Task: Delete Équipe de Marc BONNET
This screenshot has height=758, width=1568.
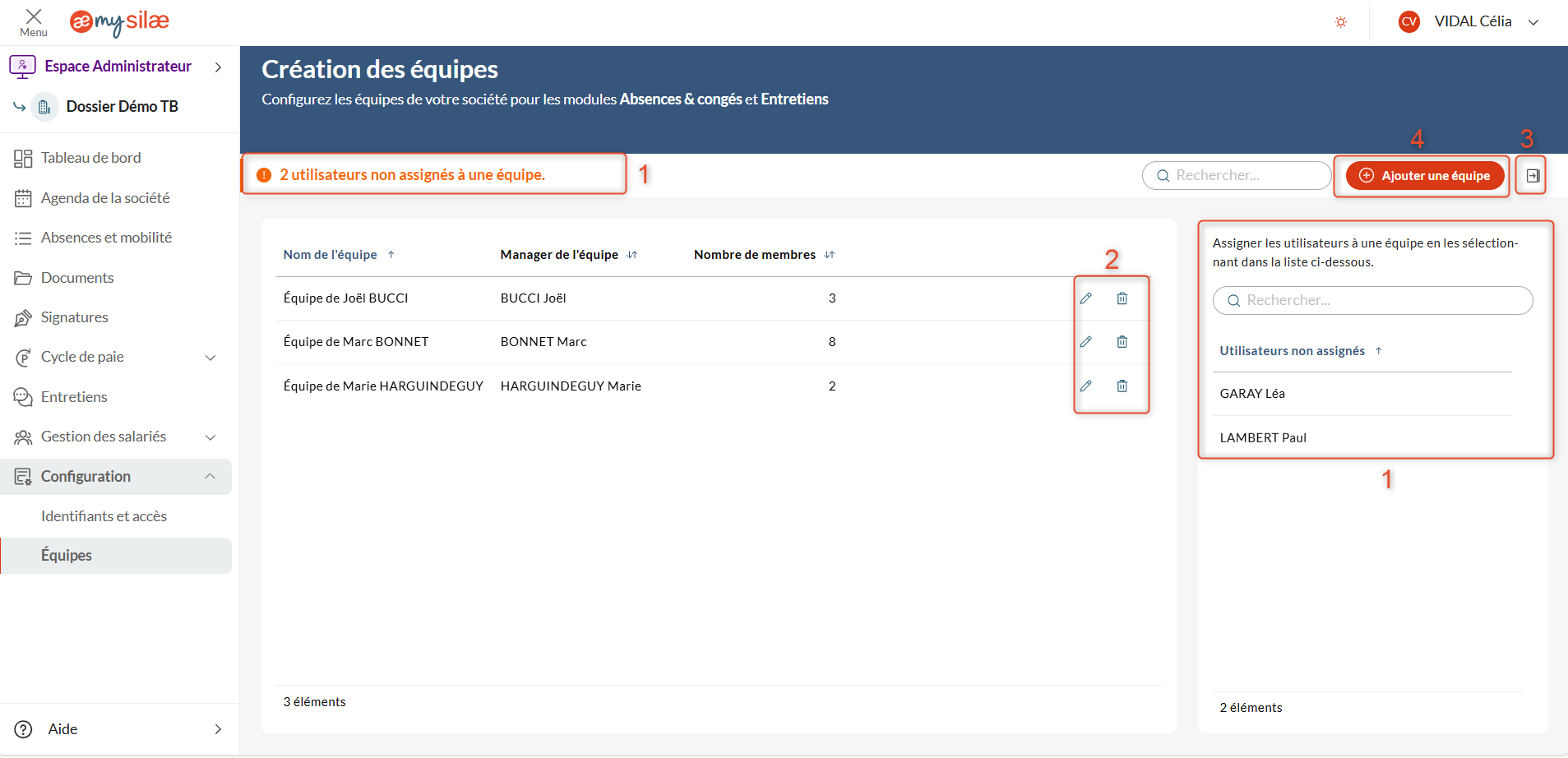Action: 1122,342
